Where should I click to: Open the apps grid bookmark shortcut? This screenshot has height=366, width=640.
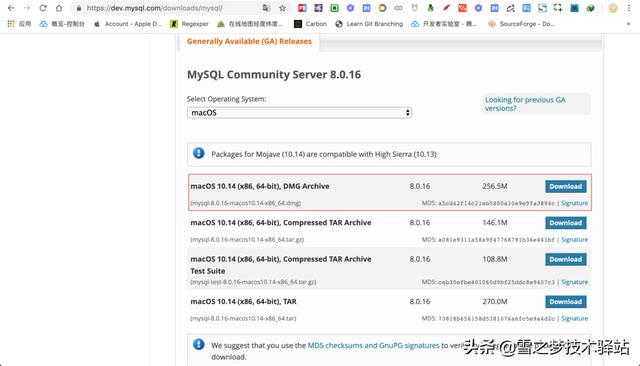pyautogui.click(x=19, y=24)
